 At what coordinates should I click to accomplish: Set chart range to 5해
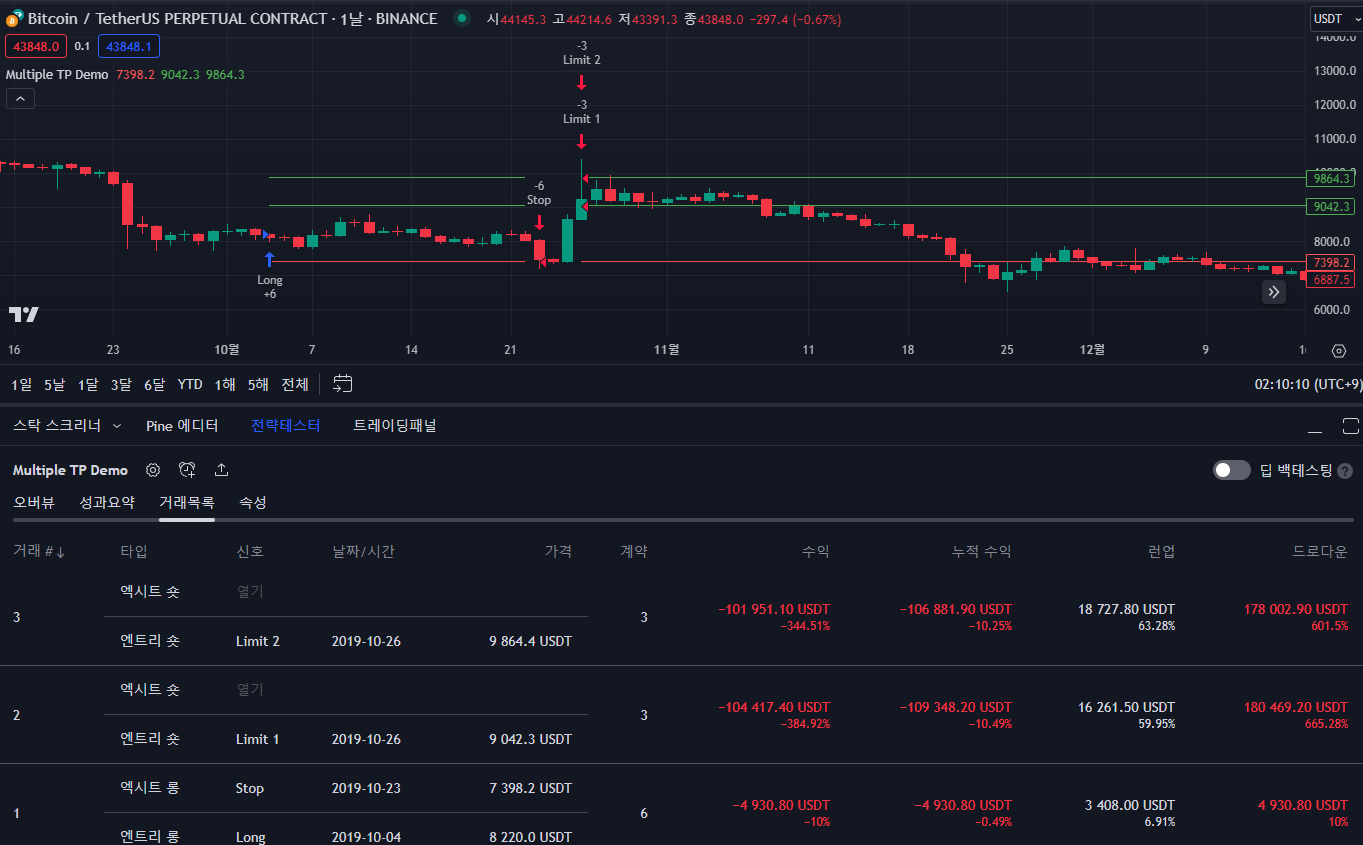click(258, 384)
